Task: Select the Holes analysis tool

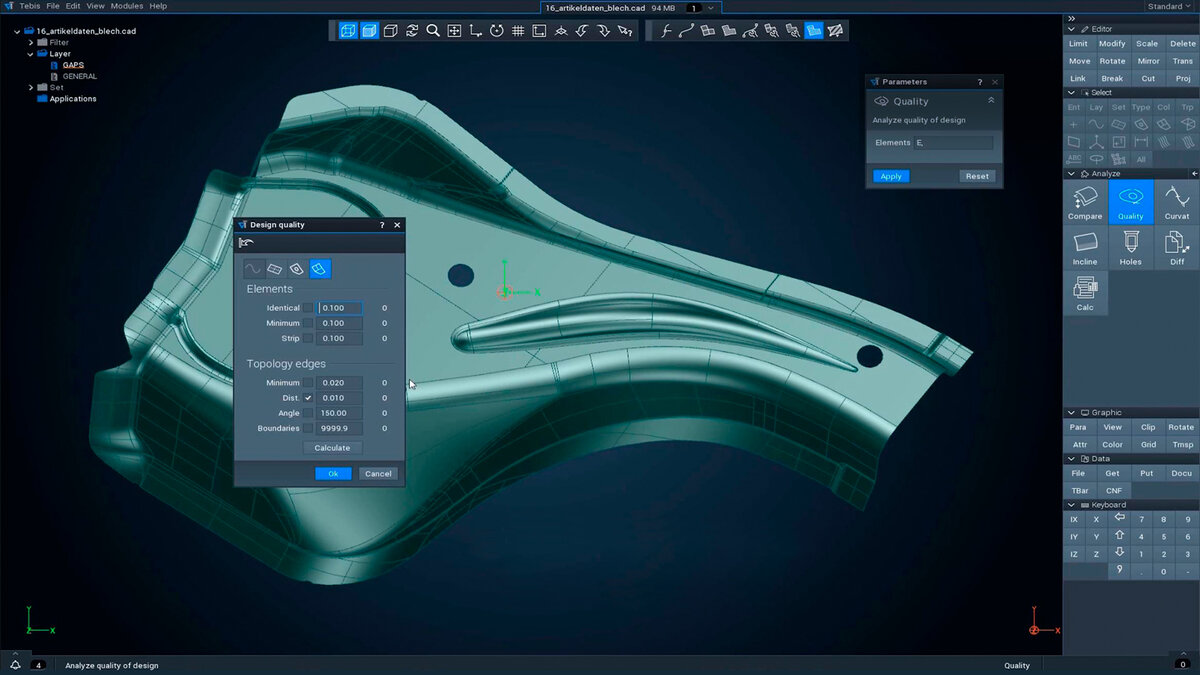Action: tap(1130, 247)
